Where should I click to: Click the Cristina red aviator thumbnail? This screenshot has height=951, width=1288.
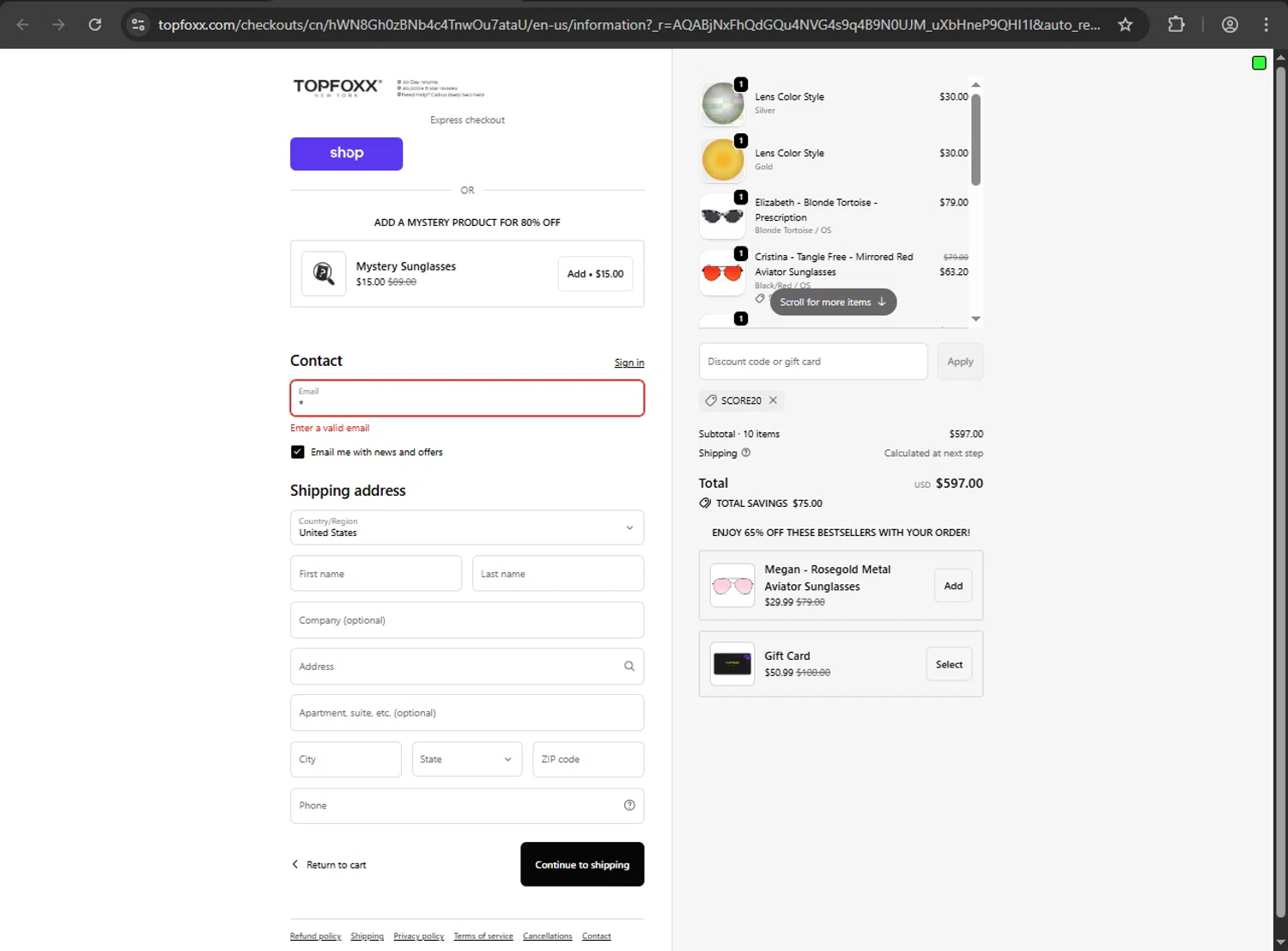pos(723,273)
